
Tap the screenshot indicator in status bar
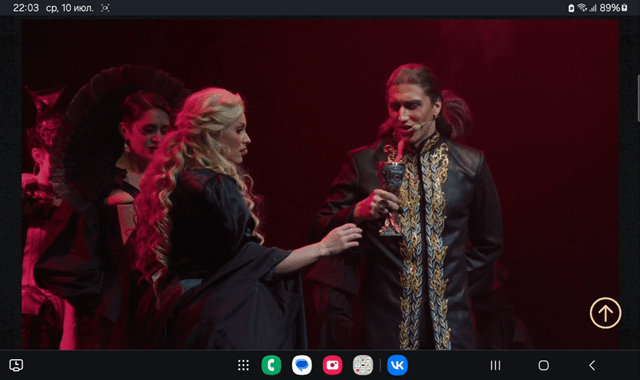point(105,8)
